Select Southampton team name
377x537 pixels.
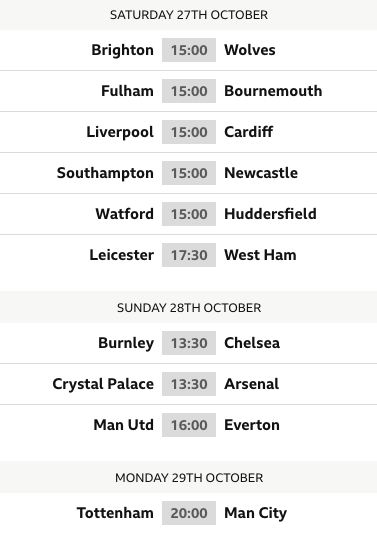pos(105,173)
